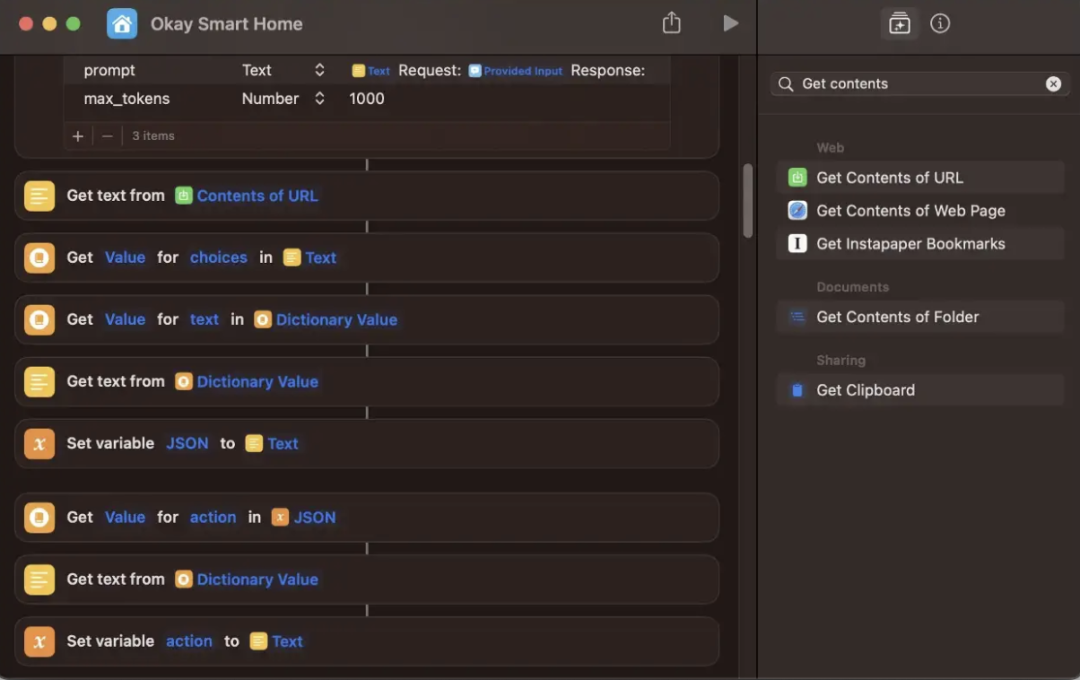Click variable icon of Set variable action
The height and width of the screenshot is (680, 1080).
(39, 641)
